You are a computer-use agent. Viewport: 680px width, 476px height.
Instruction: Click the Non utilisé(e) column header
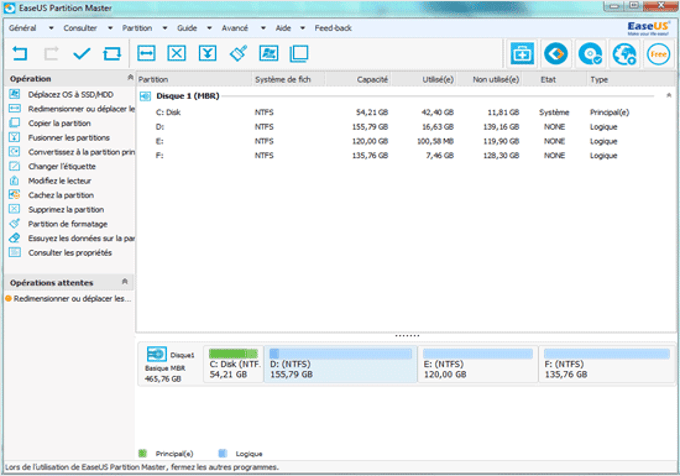click(x=490, y=79)
